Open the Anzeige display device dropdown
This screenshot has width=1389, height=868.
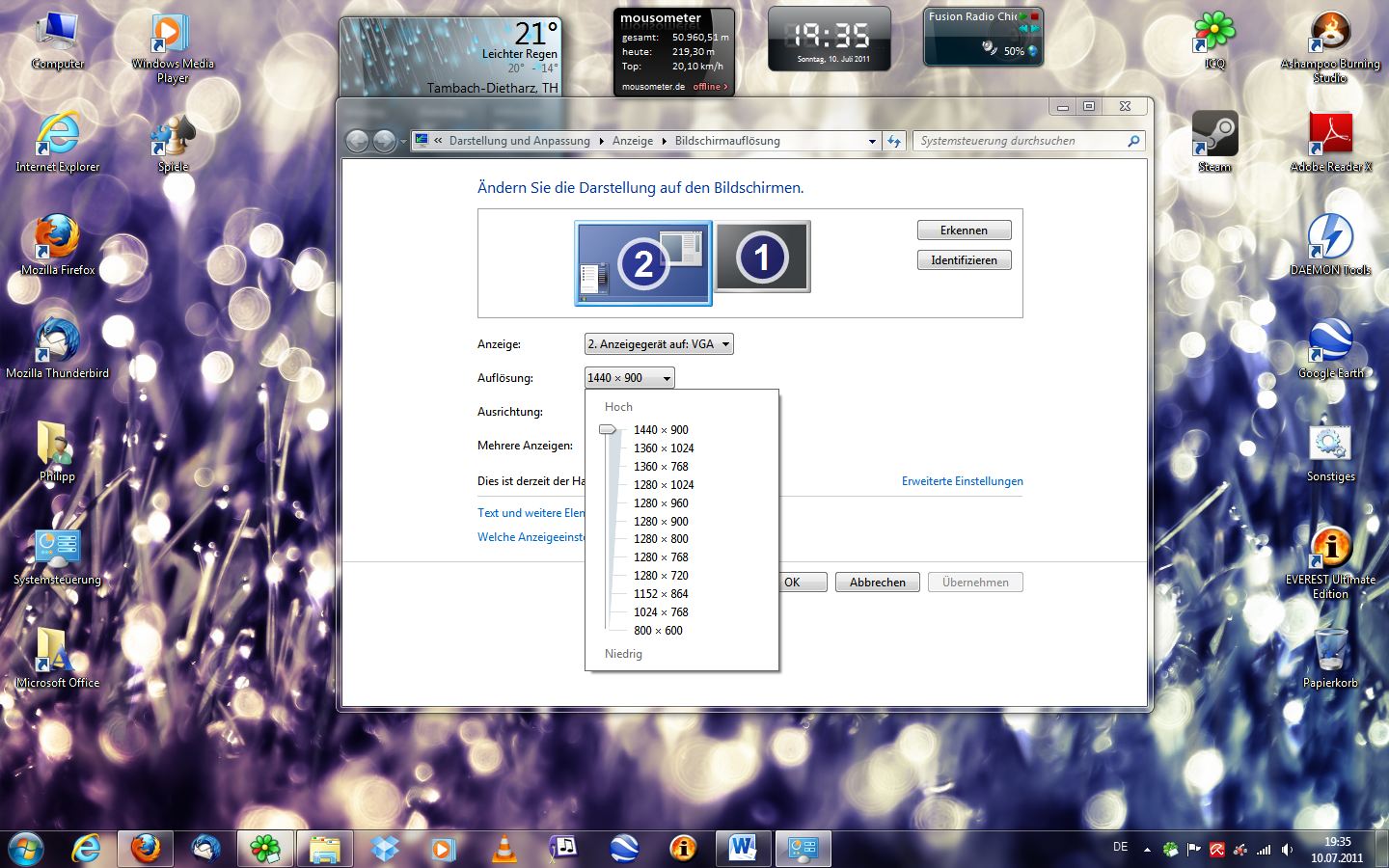659,344
